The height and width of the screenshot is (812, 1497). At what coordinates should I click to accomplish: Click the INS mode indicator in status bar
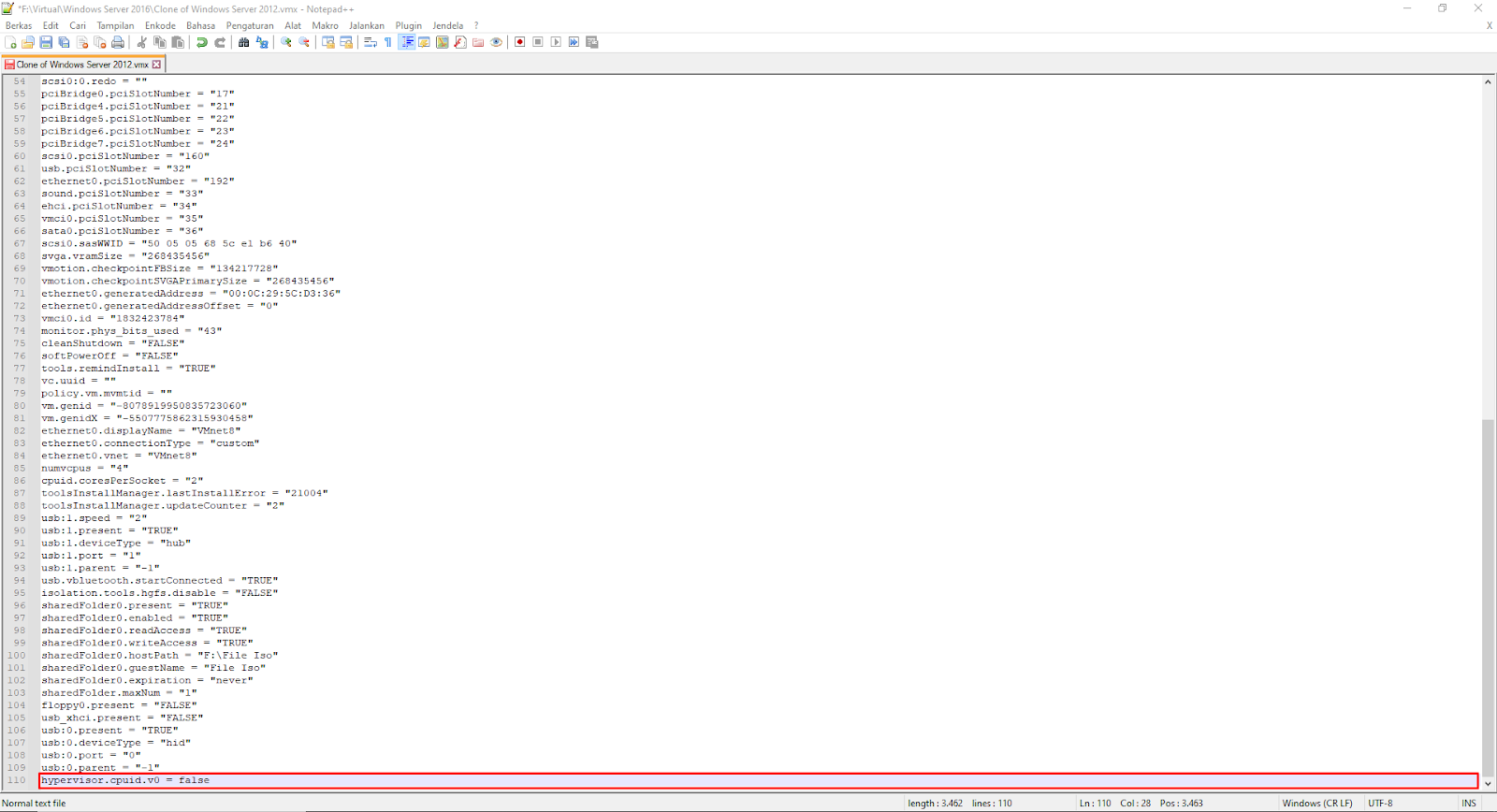coord(1469,803)
